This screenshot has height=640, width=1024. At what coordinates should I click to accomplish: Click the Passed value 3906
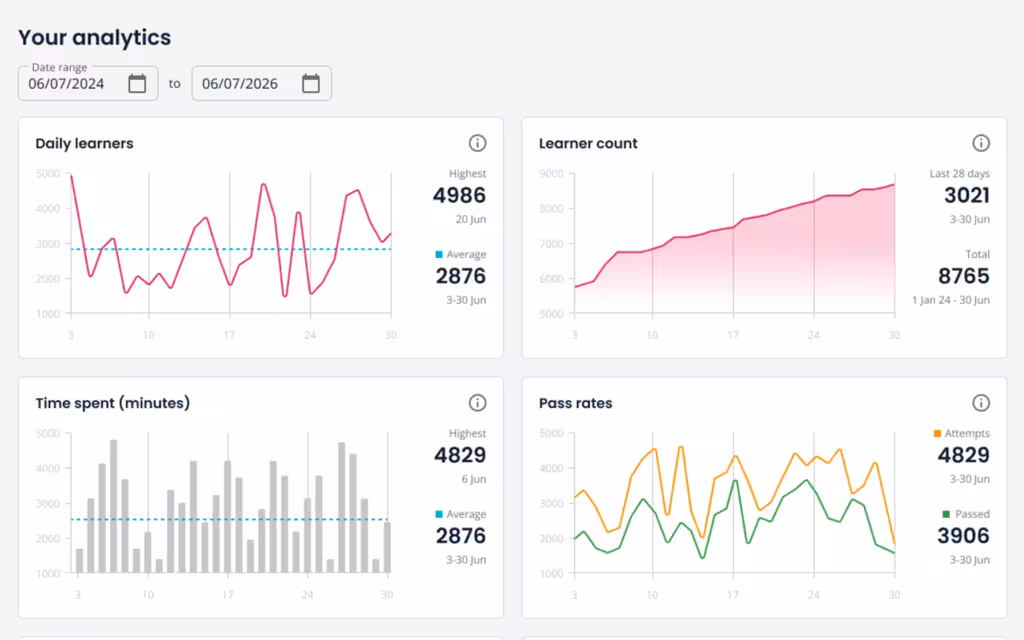(964, 536)
